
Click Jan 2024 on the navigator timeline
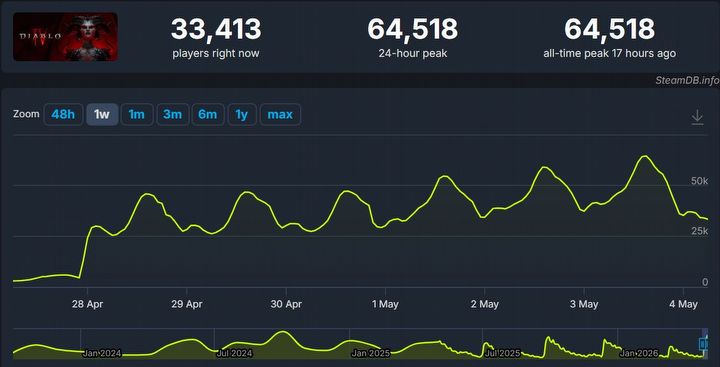tap(102, 353)
